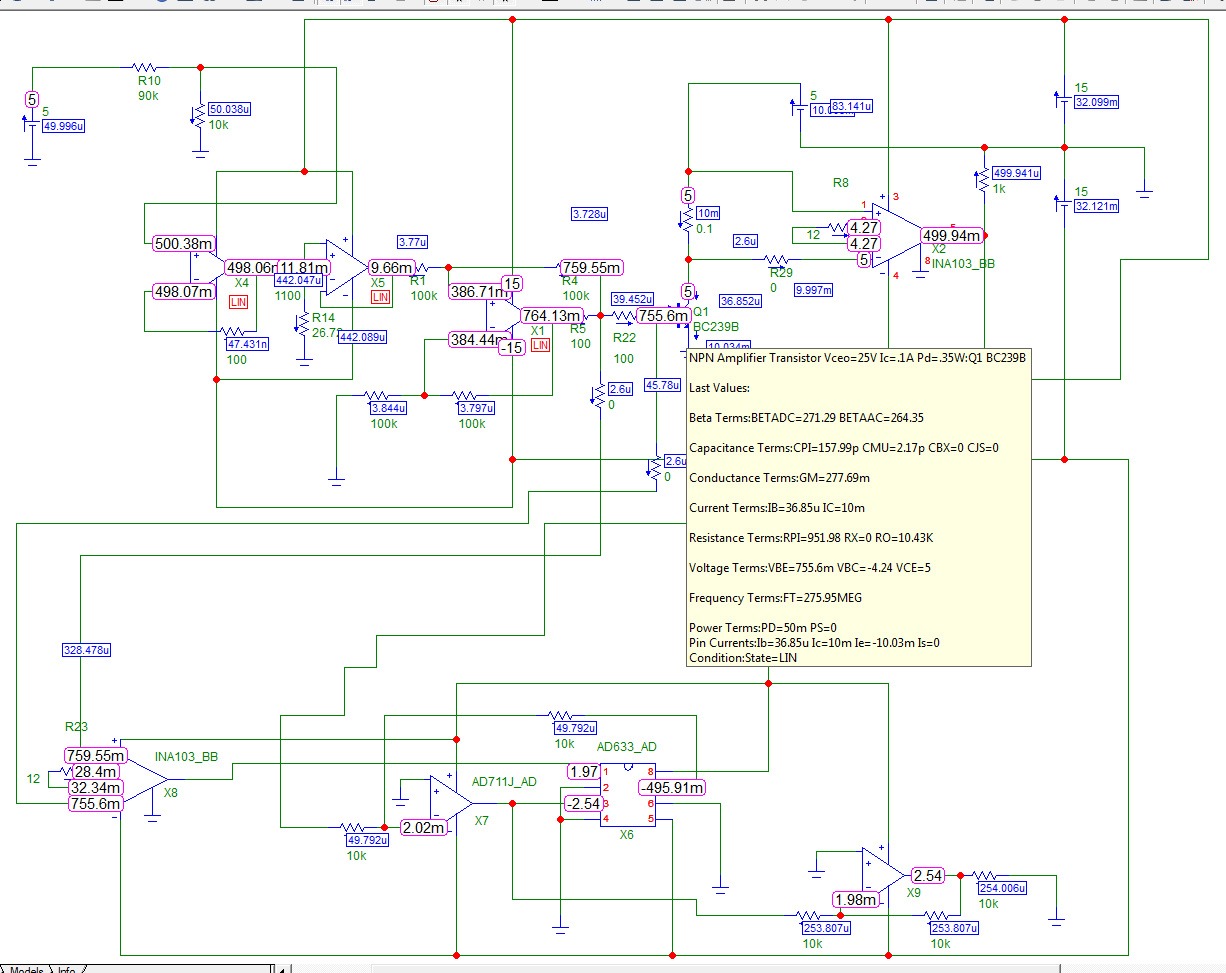Select the lower 15V battery 32.121m
The width and height of the screenshot is (1226, 973).
tap(1064, 202)
